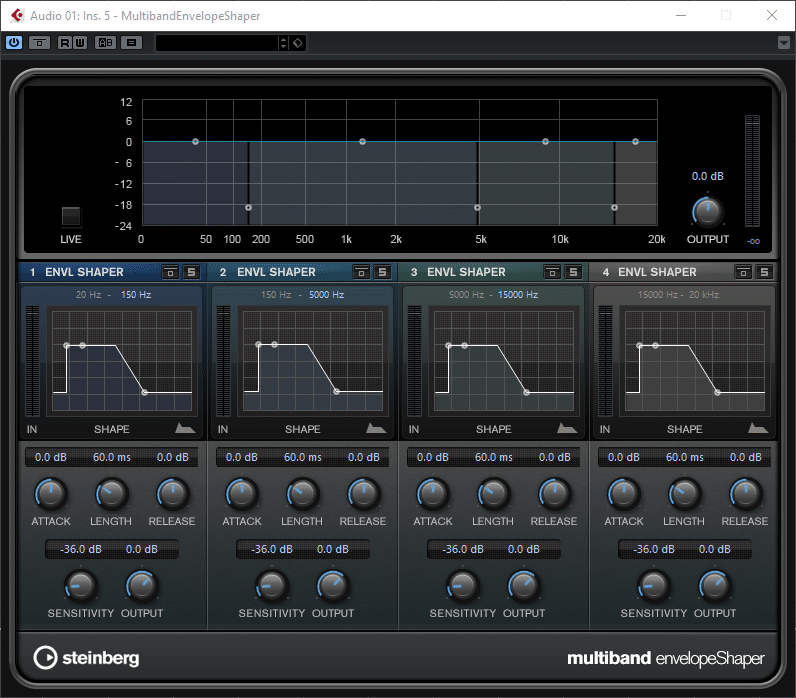Screen dimensions: 796x698
Task: Click band 4 shape mode icon
Action: tap(757, 428)
